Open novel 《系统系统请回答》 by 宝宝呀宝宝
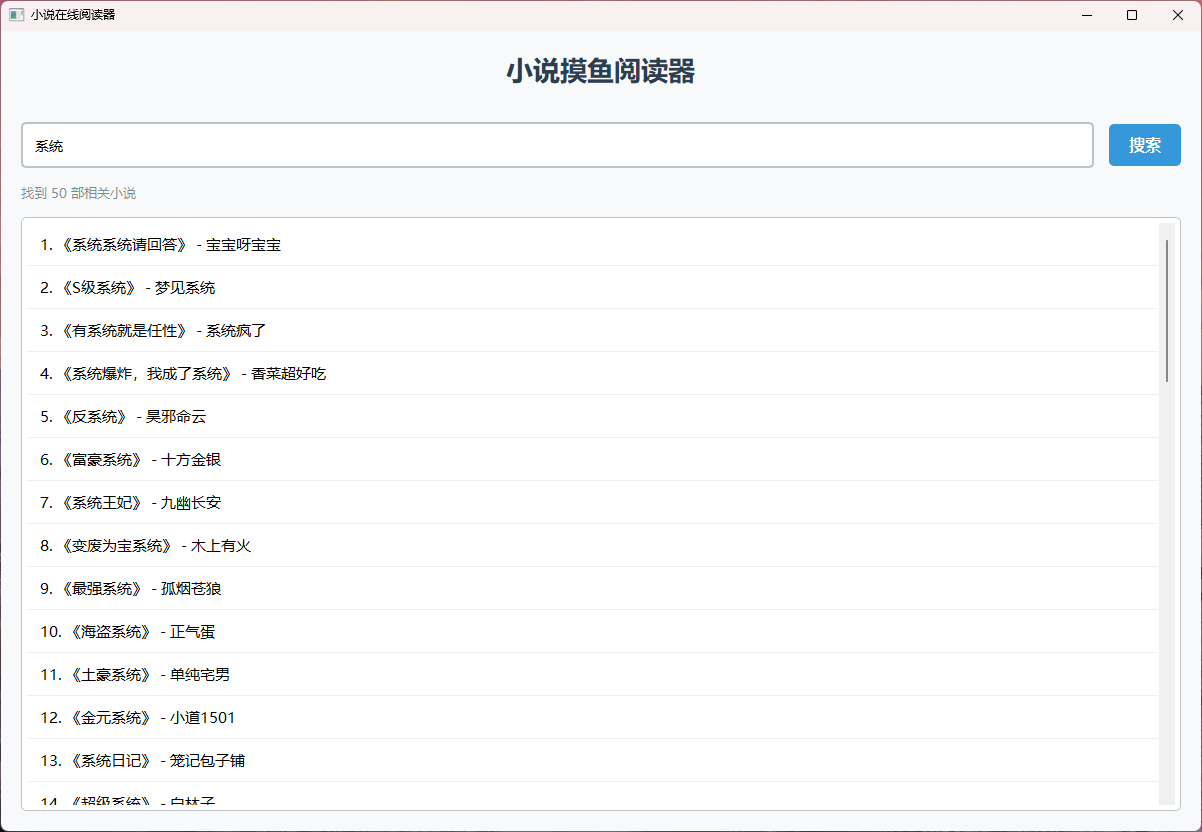This screenshot has width=1202, height=832. click(161, 245)
